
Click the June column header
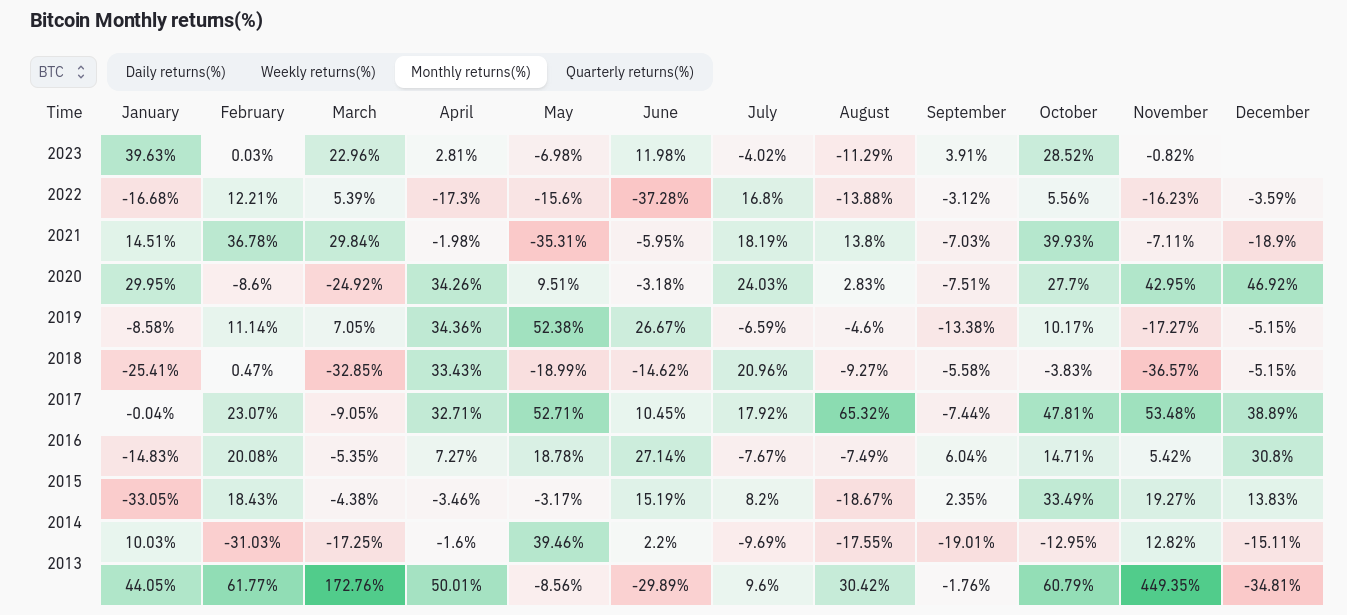(x=660, y=113)
